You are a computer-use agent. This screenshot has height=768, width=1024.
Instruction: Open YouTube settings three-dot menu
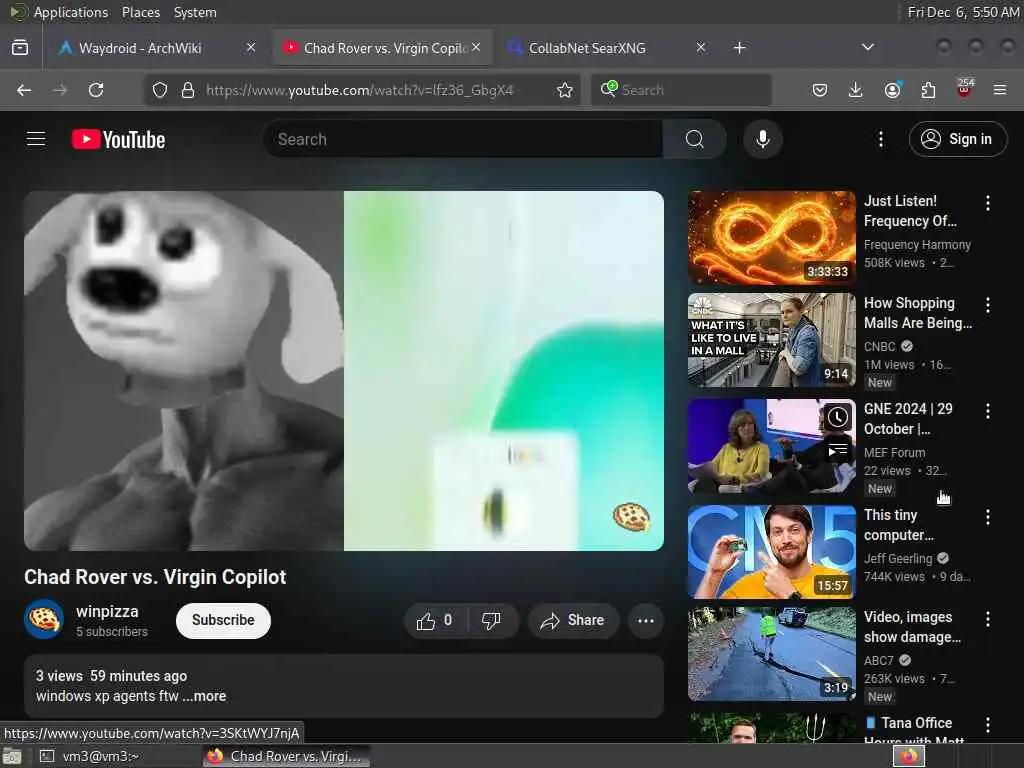pos(880,139)
